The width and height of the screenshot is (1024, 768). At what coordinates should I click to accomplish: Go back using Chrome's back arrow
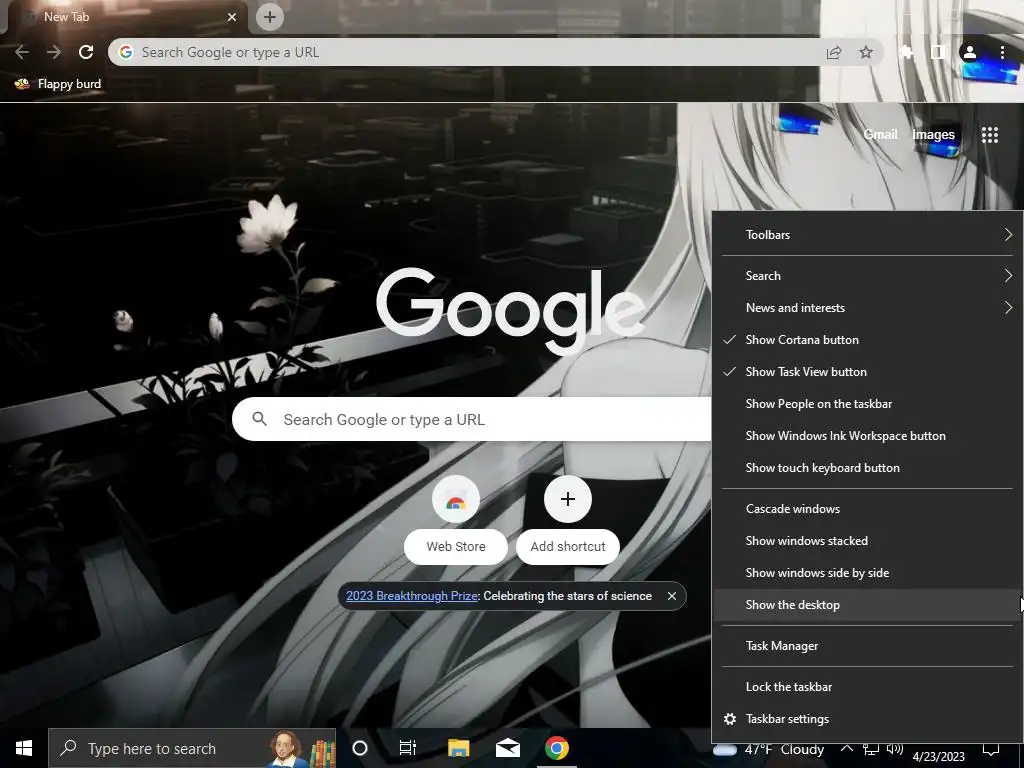[22, 52]
